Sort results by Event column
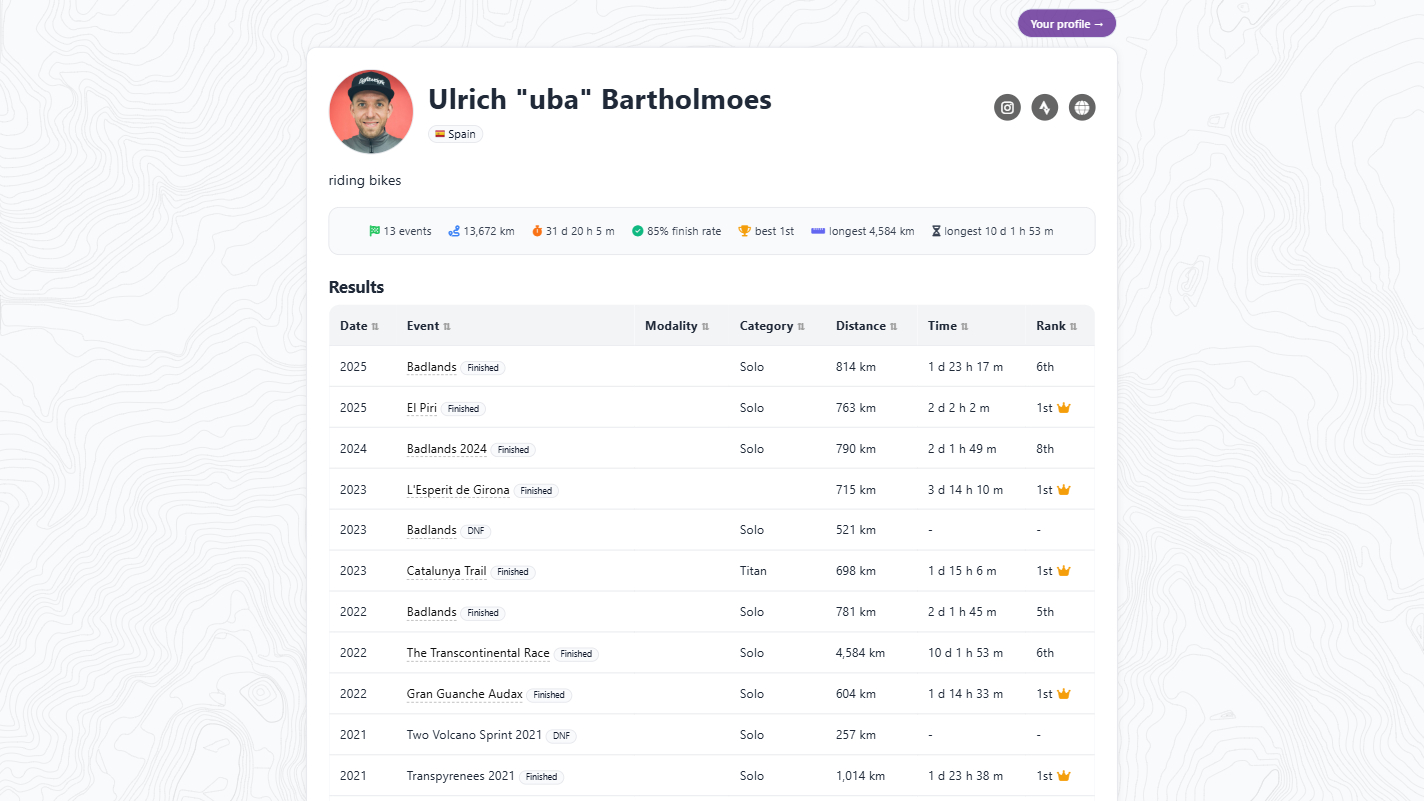The height and width of the screenshot is (801, 1424). pos(428,326)
